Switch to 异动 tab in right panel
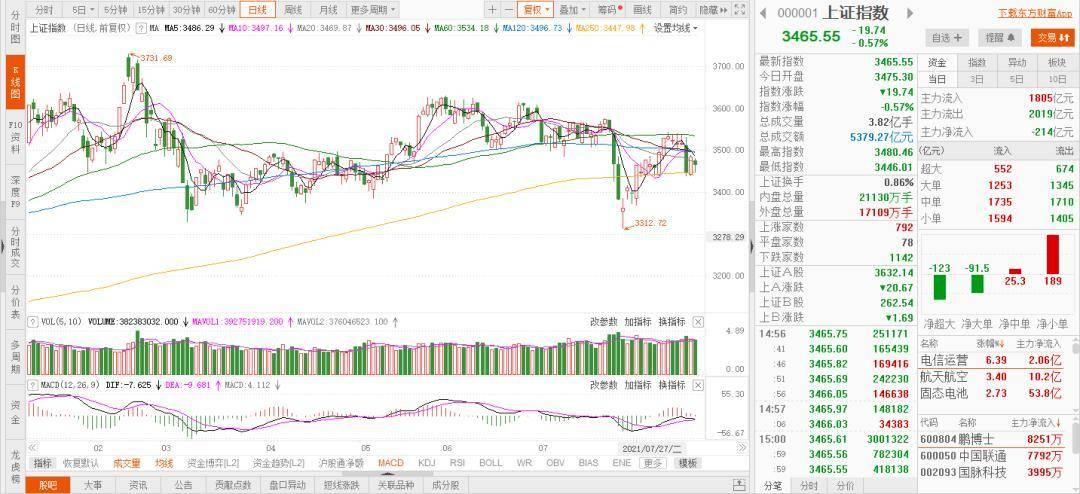This screenshot has width=1080, height=494. pyautogui.click(x=1017, y=62)
